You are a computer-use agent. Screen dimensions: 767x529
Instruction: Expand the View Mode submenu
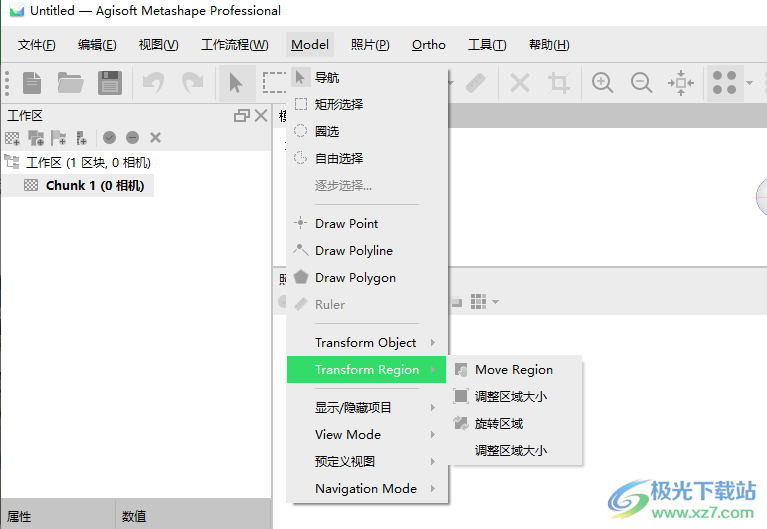pos(367,435)
